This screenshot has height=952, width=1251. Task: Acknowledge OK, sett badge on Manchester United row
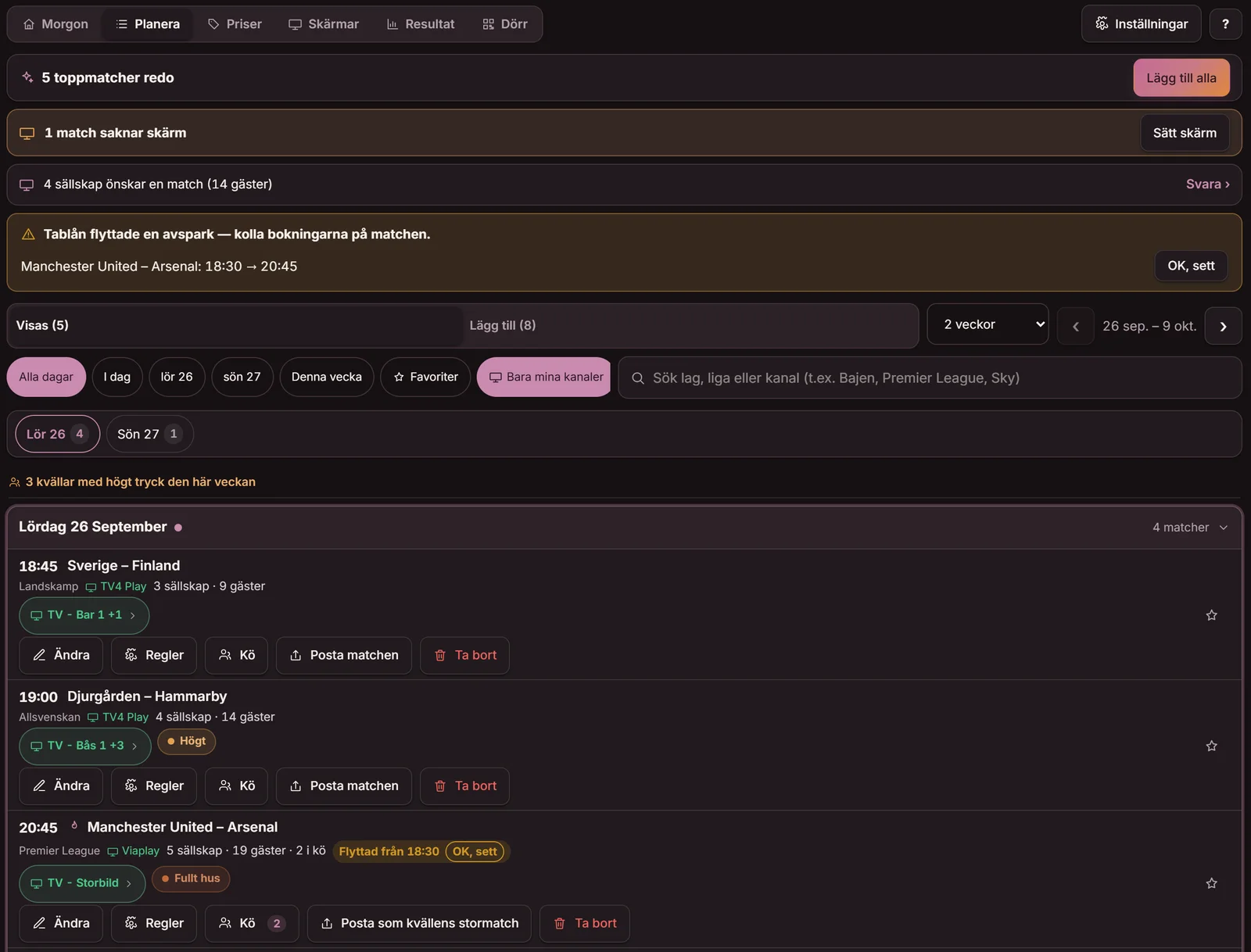[x=475, y=851]
